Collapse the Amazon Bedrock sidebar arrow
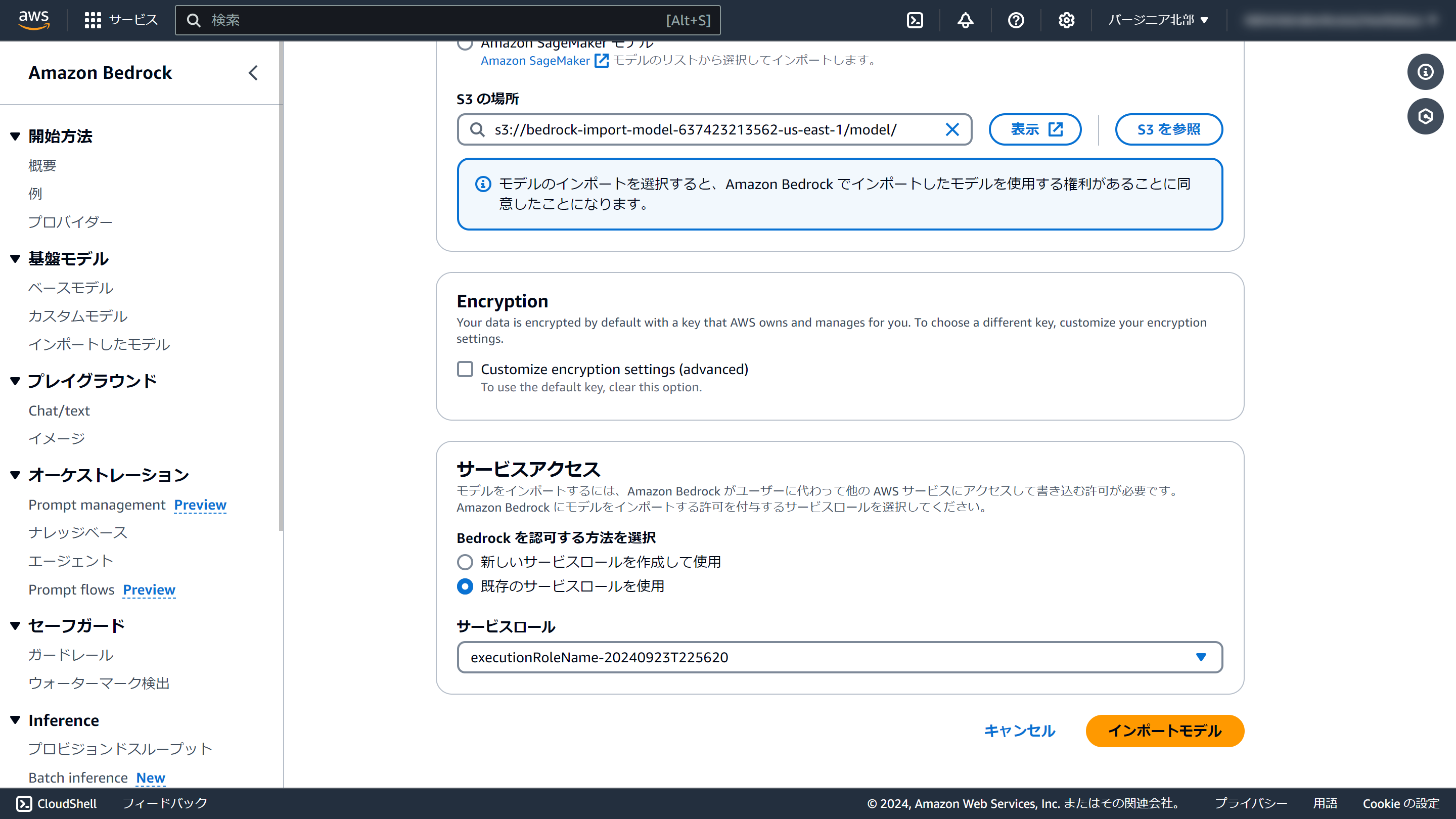1456x819 pixels. pos(253,73)
